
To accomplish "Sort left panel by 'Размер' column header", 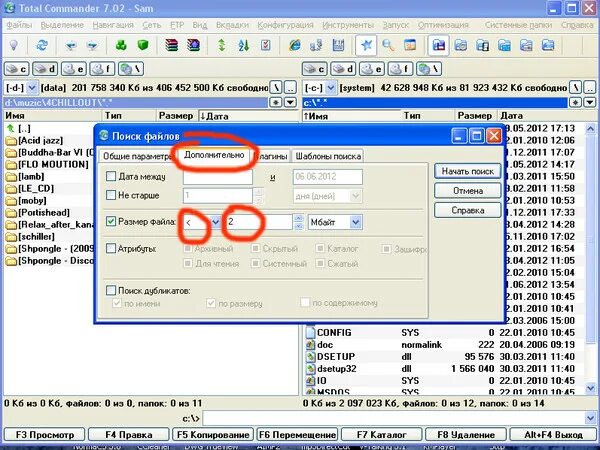I will click(176, 116).
